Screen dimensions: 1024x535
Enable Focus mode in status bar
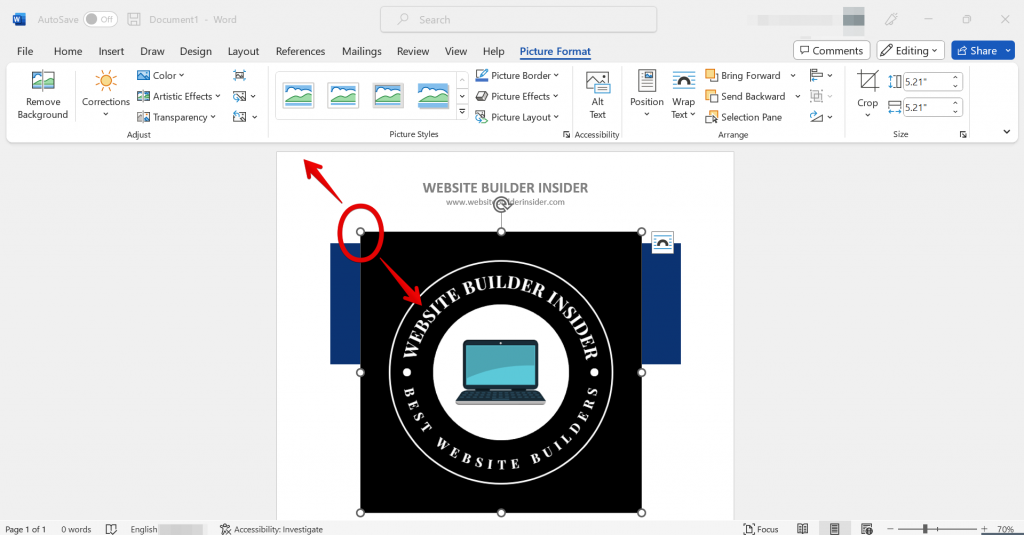761,529
